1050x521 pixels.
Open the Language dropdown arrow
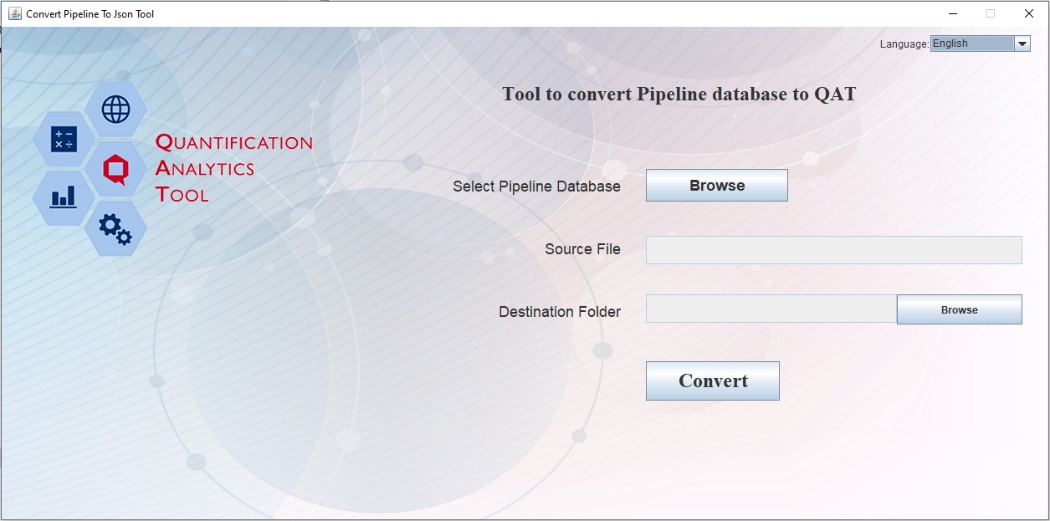(x=1022, y=44)
